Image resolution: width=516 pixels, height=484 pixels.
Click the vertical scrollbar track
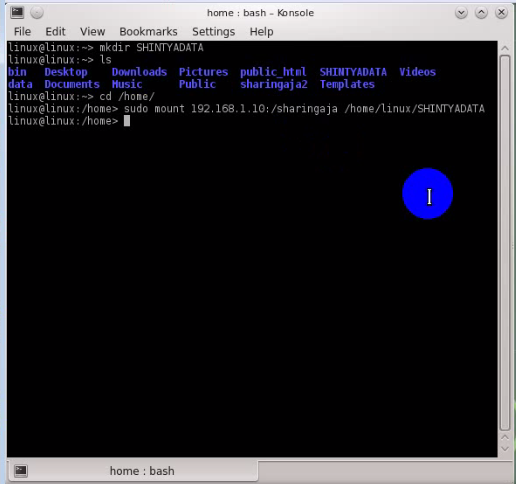point(505,243)
